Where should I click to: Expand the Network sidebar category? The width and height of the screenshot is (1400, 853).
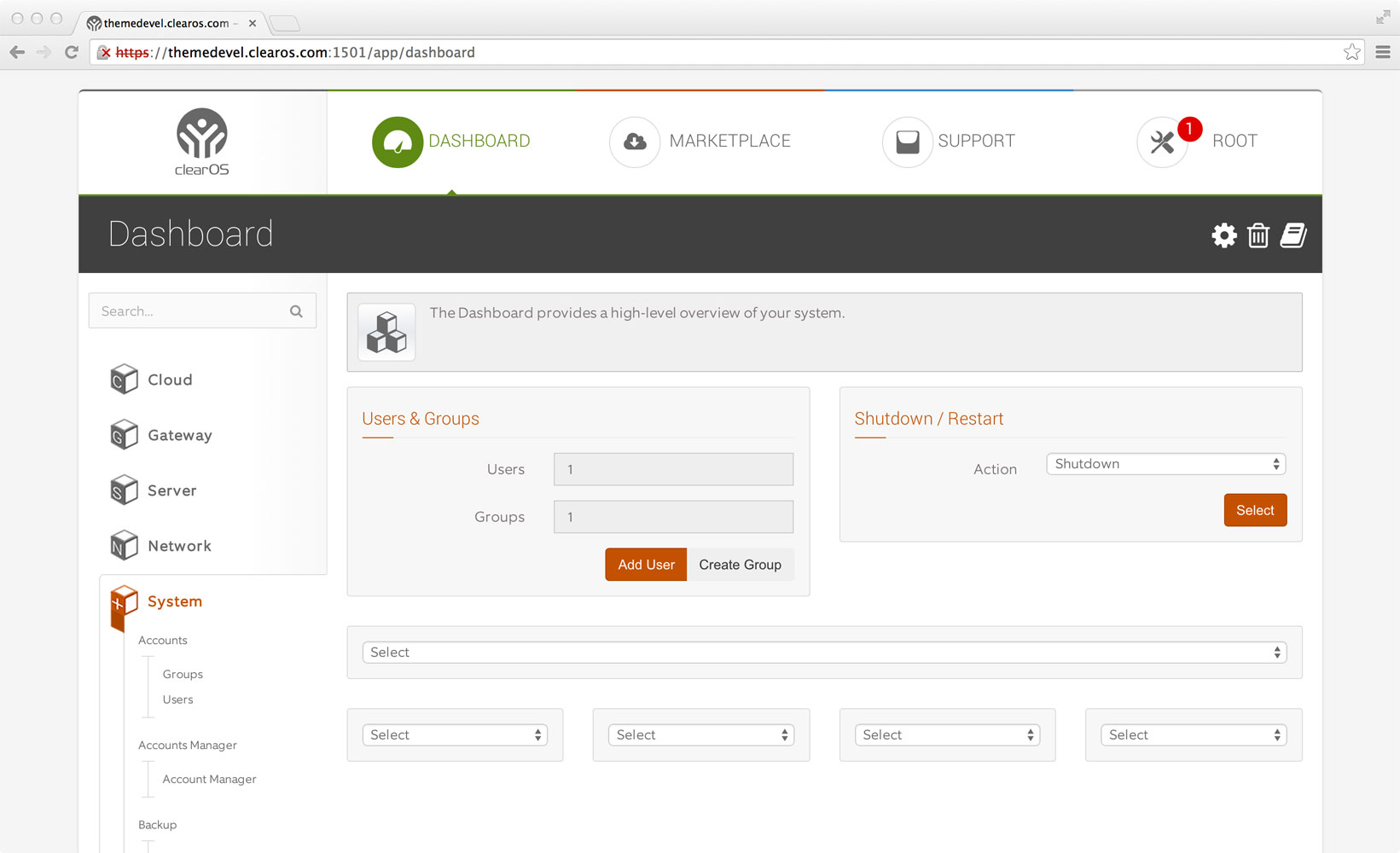coord(179,546)
